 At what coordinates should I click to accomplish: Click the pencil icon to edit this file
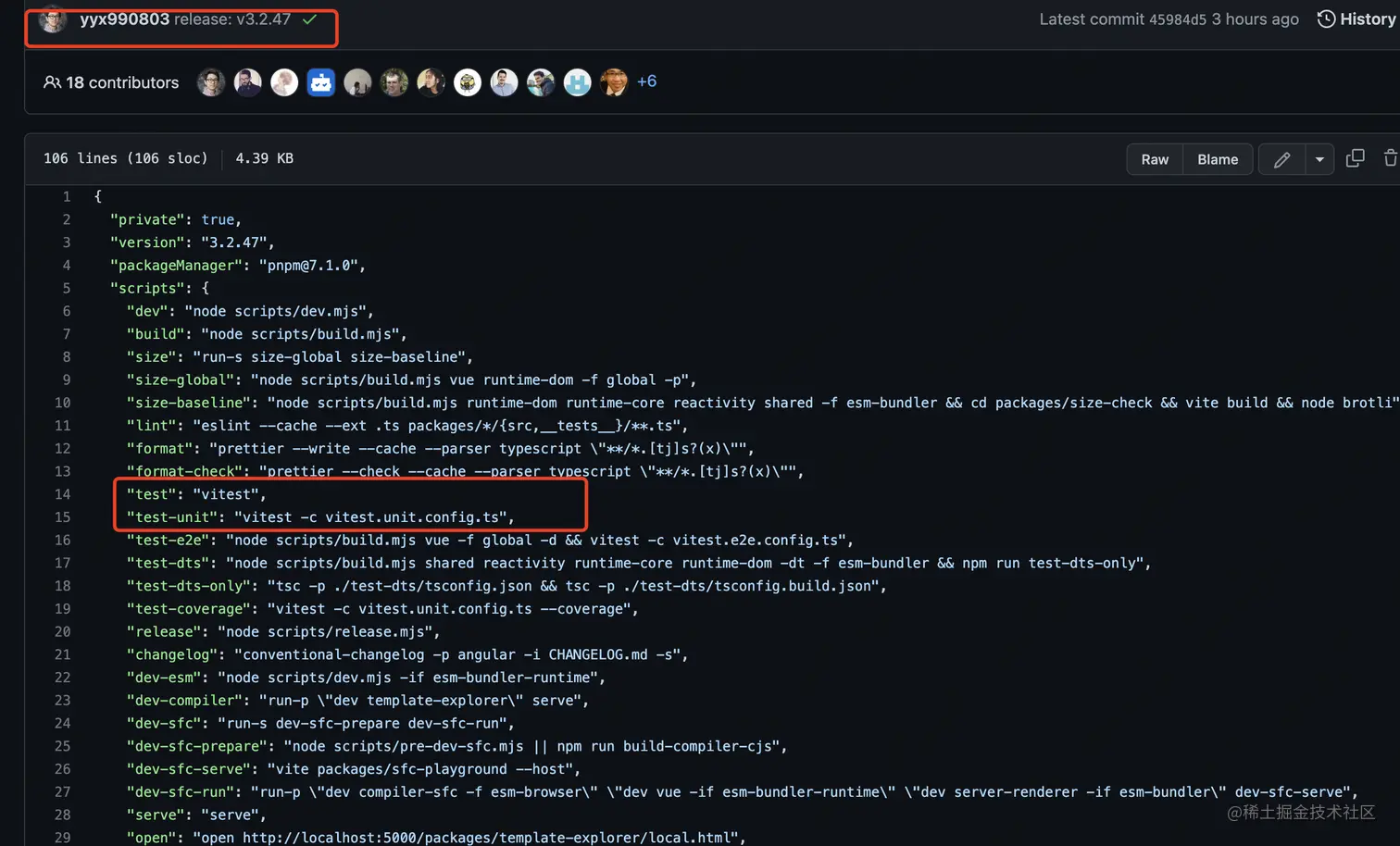point(1281,159)
